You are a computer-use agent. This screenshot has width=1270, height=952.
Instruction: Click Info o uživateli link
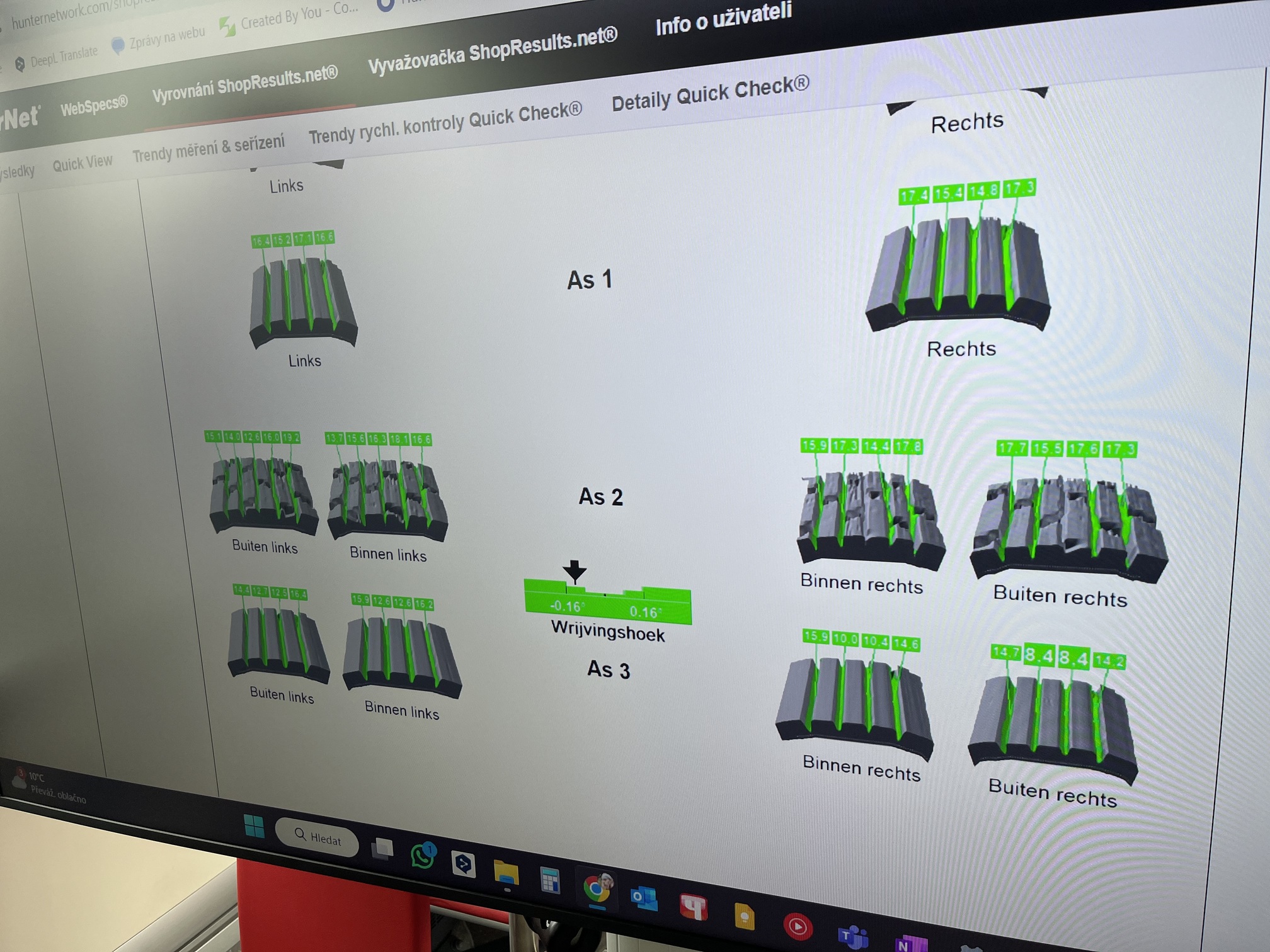[723, 19]
